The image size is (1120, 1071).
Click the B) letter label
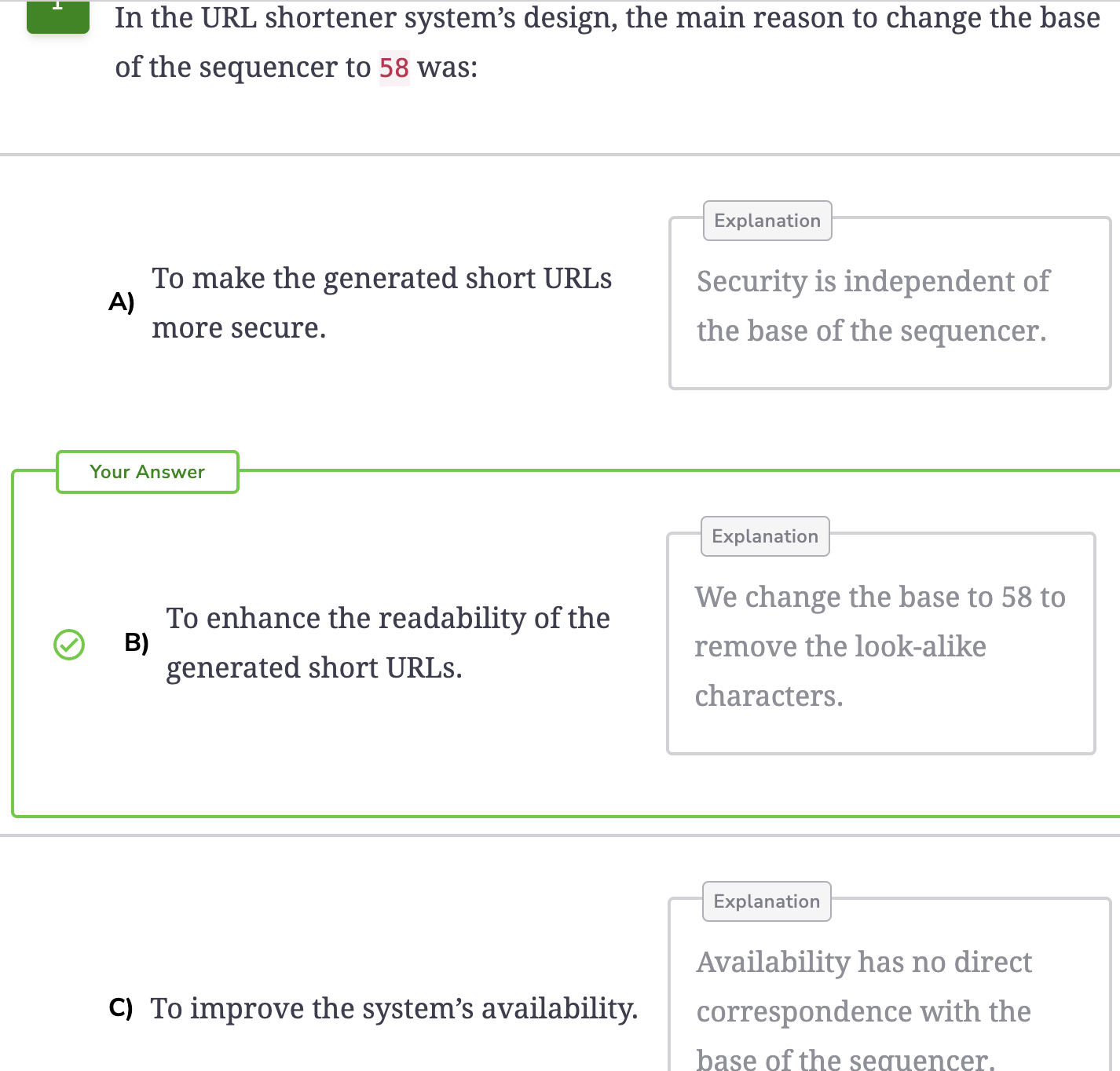[137, 642]
